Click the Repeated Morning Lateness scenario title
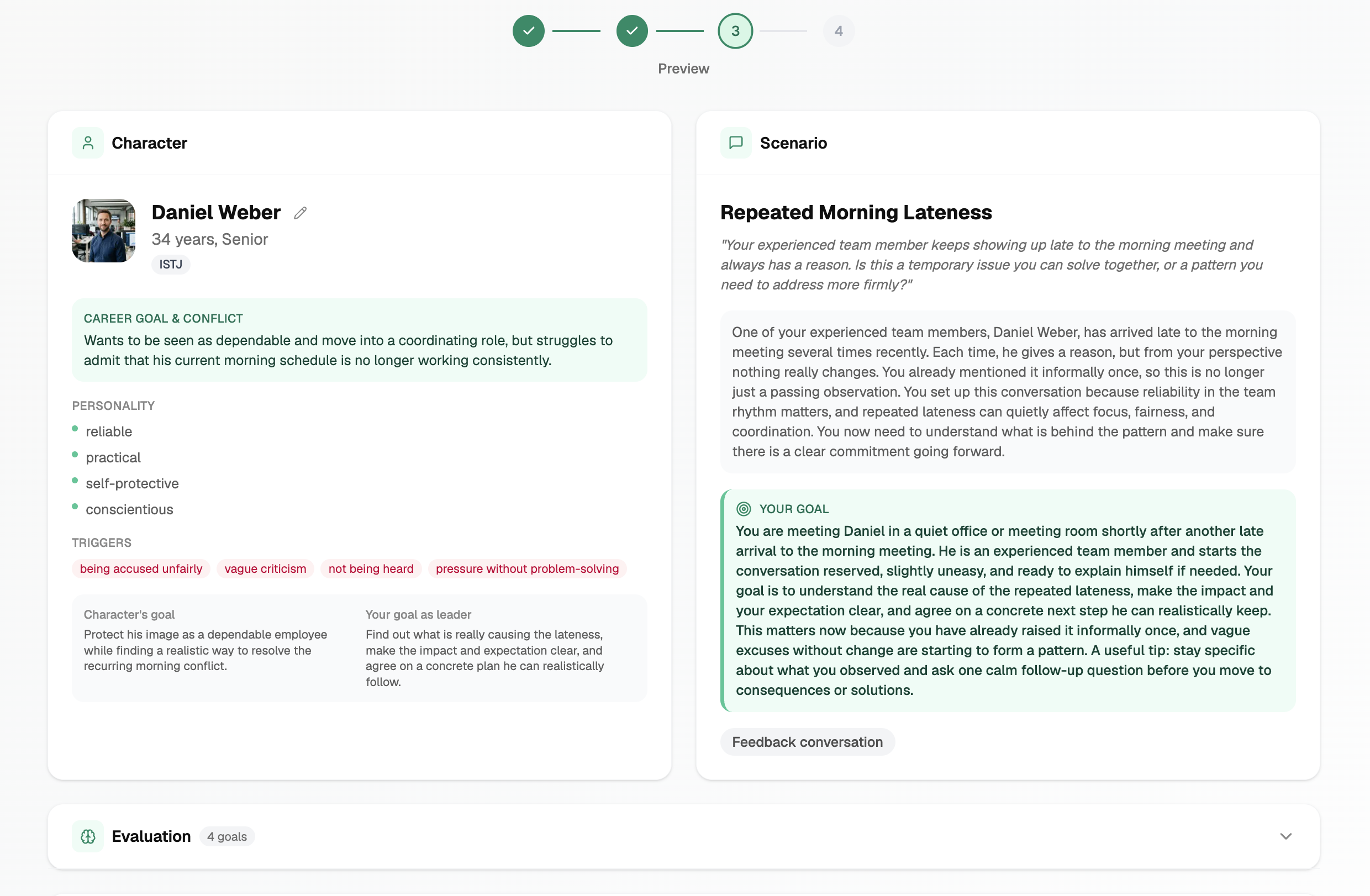This screenshot has height=896, width=1370. 855,212
